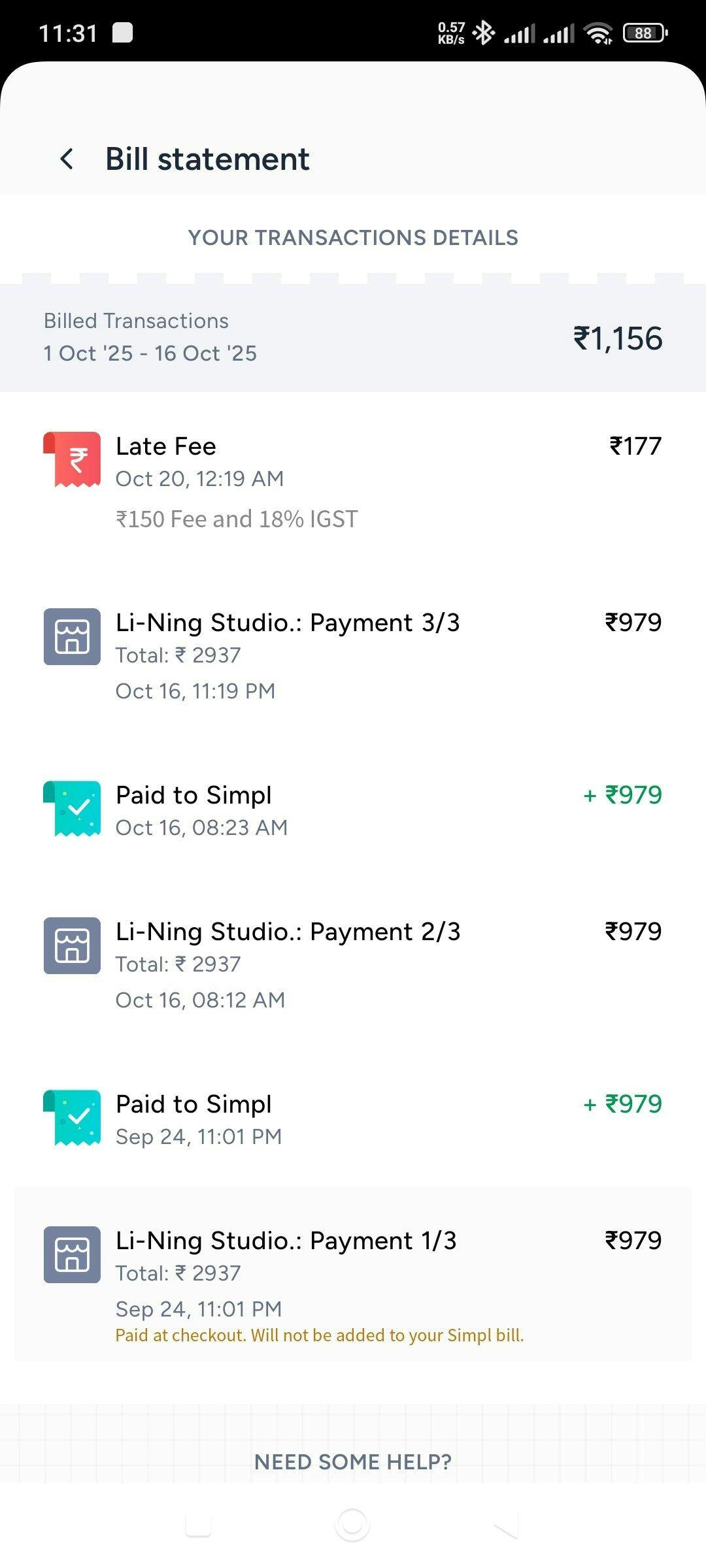Tap the red Late Fee receipt icon
The height and width of the screenshot is (1568, 706).
[x=72, y=459]
